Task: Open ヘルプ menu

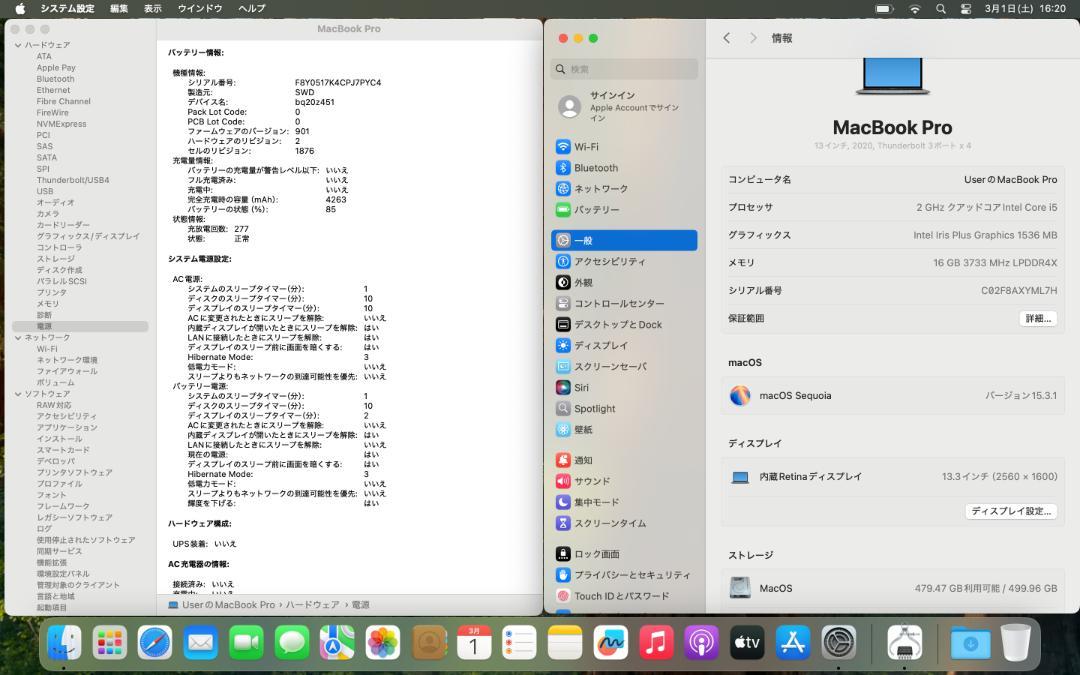Action: tap(251, 8)
